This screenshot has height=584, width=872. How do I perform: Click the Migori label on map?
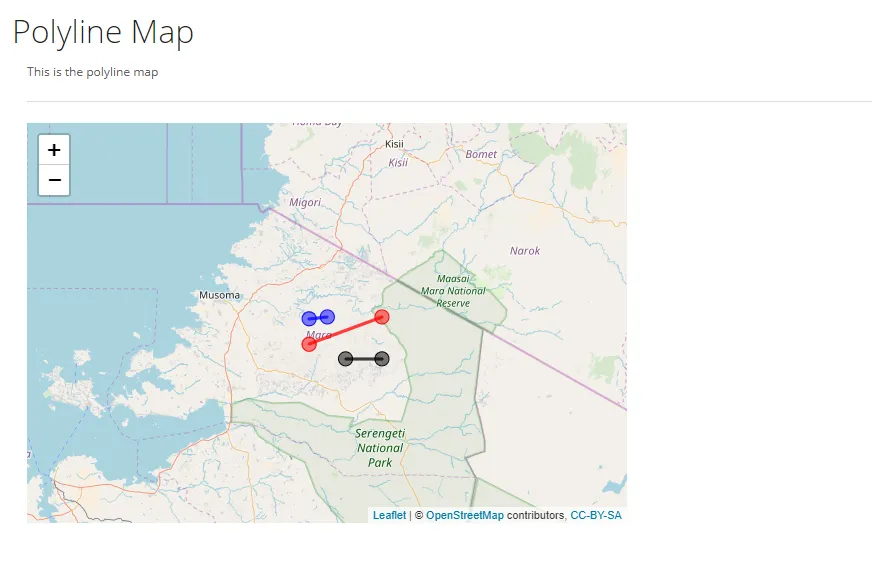(305, 202)
